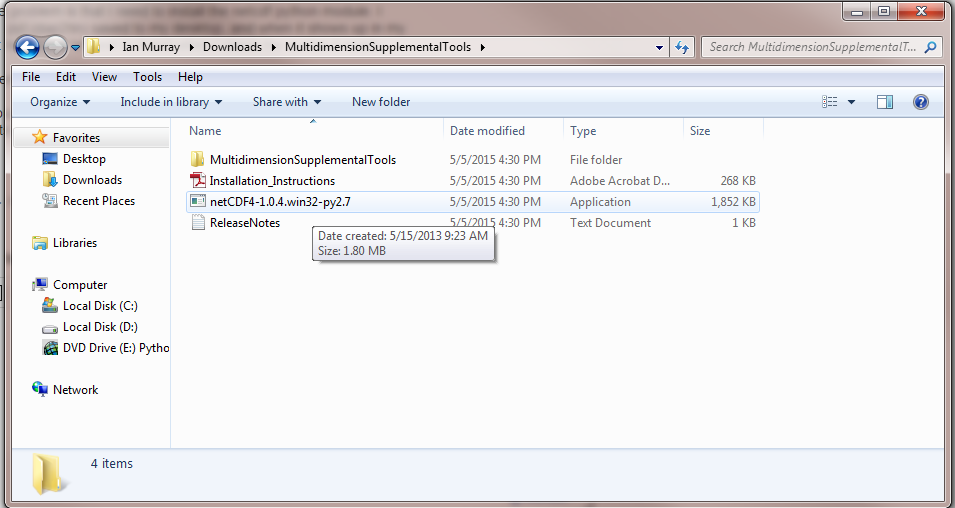955x508 pixels.
Task: Select the netCDF4-1.0.4.win32-py2.7 application file
Action: (473, 202)
